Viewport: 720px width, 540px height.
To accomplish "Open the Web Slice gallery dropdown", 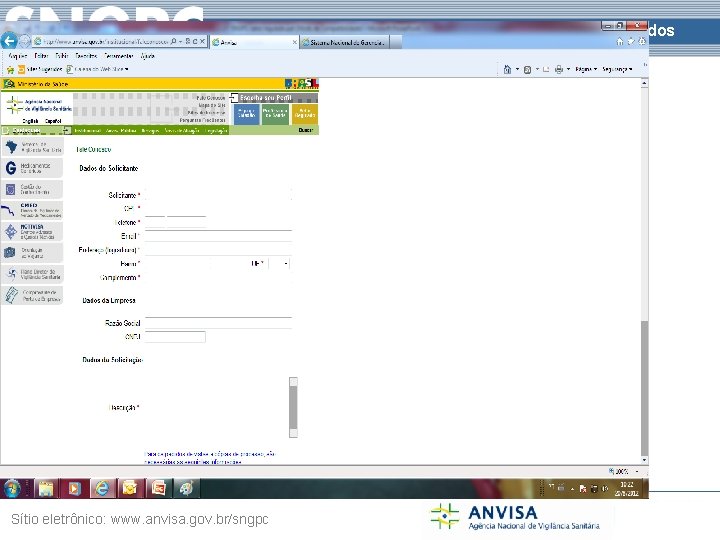I will [97, 69].
